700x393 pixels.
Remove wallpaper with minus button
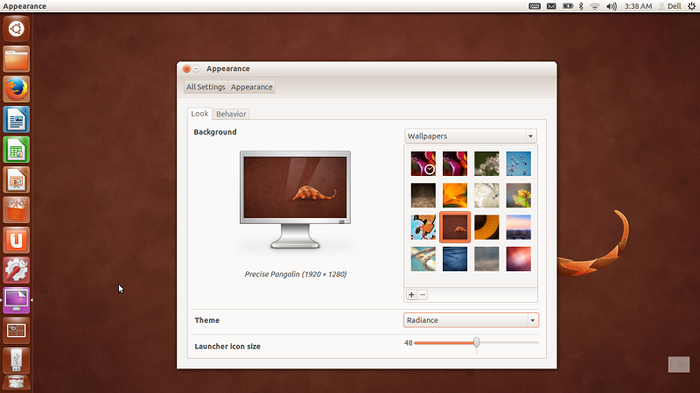pyautogui.click(x=423, y=295)
